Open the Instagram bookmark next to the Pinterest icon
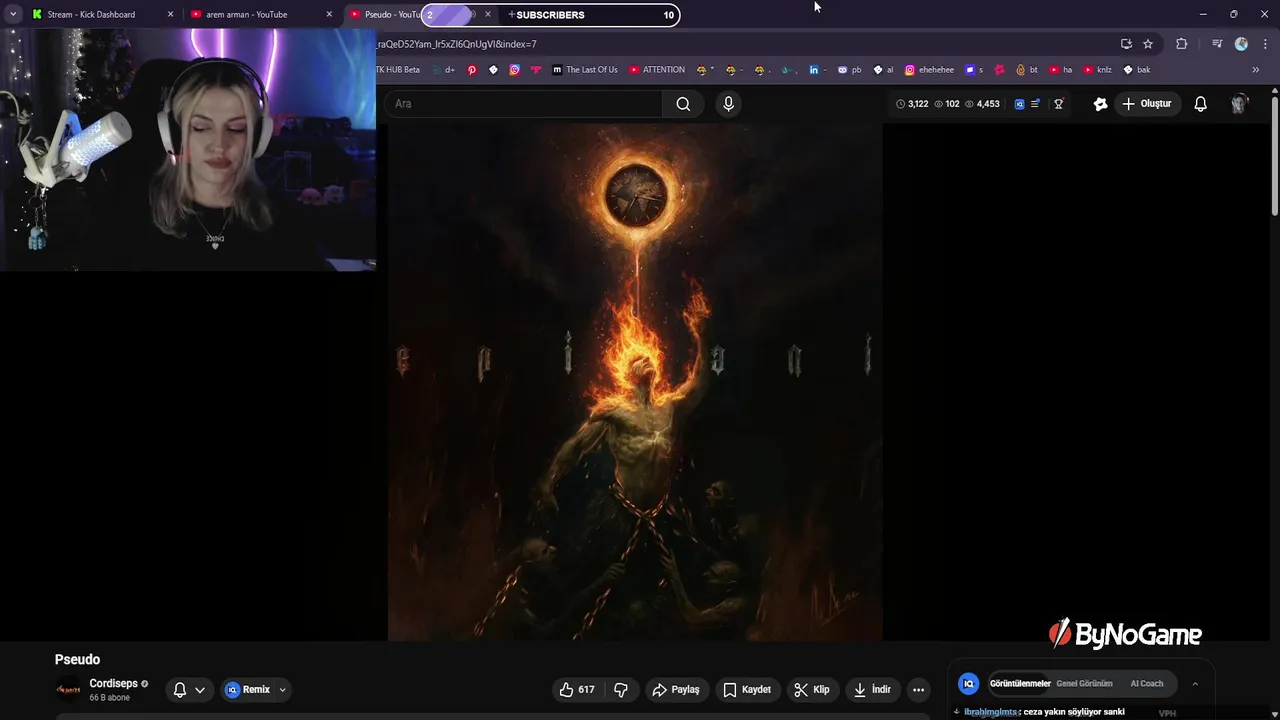 tap(515, 70)
